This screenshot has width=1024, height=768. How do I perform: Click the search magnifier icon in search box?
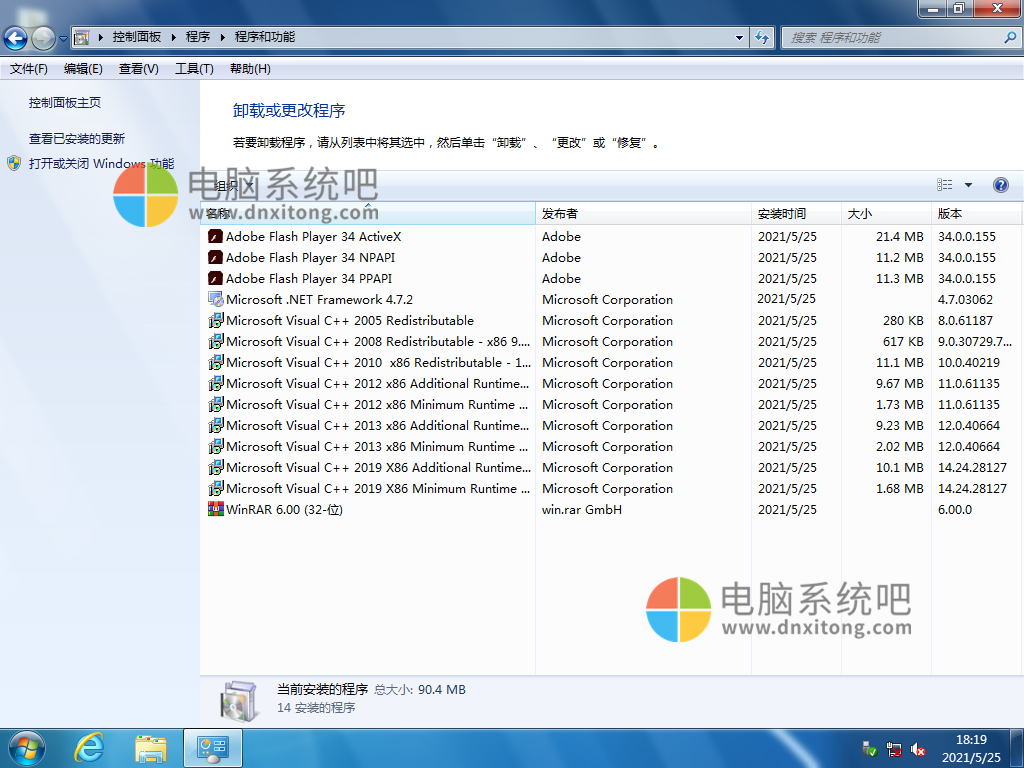pos(1008,38)
